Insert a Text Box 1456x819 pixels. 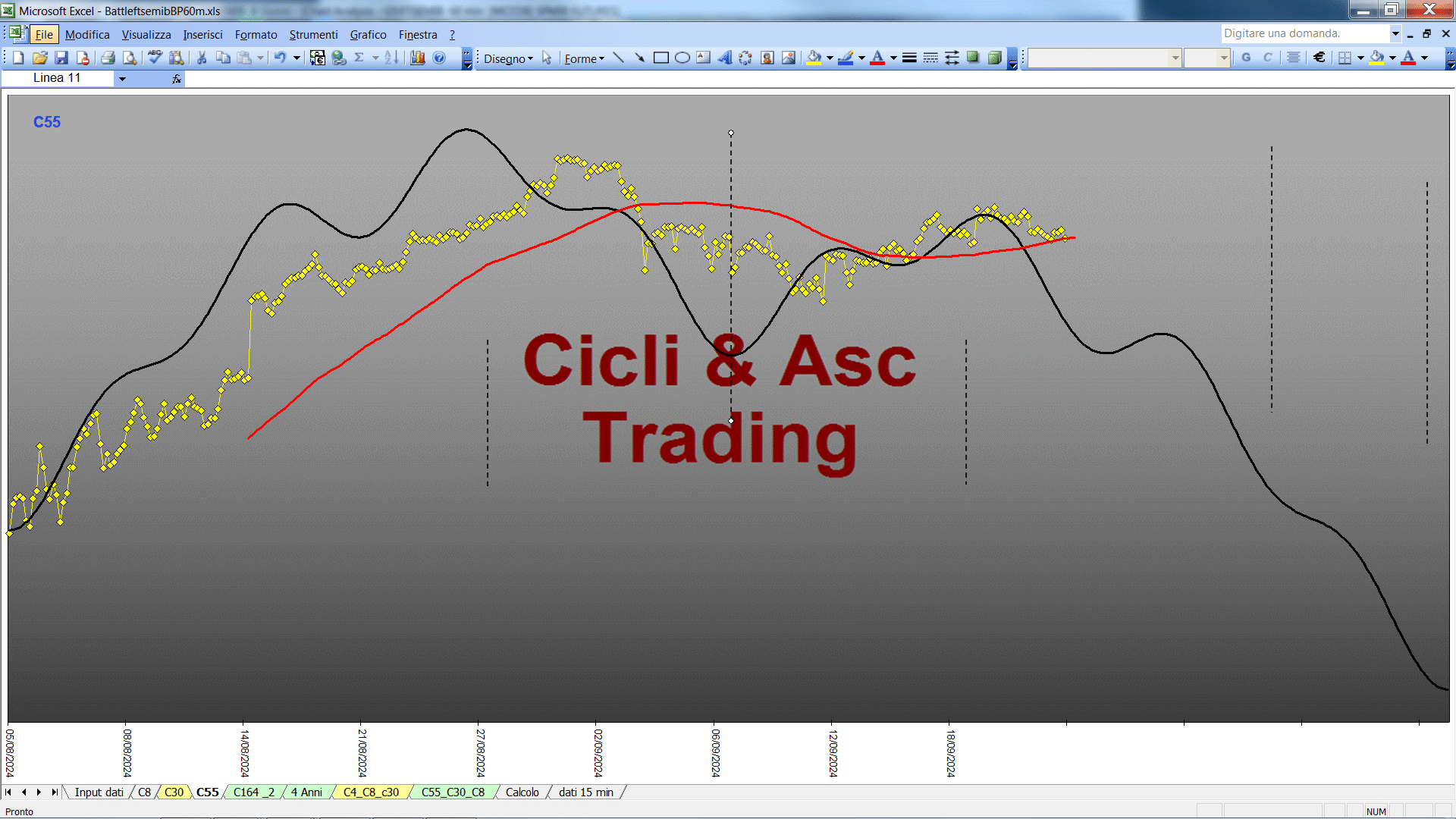click(x=703, y=58)
